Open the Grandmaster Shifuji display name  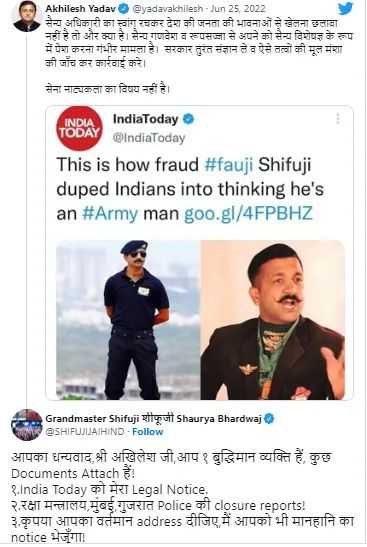click(153, 419)
